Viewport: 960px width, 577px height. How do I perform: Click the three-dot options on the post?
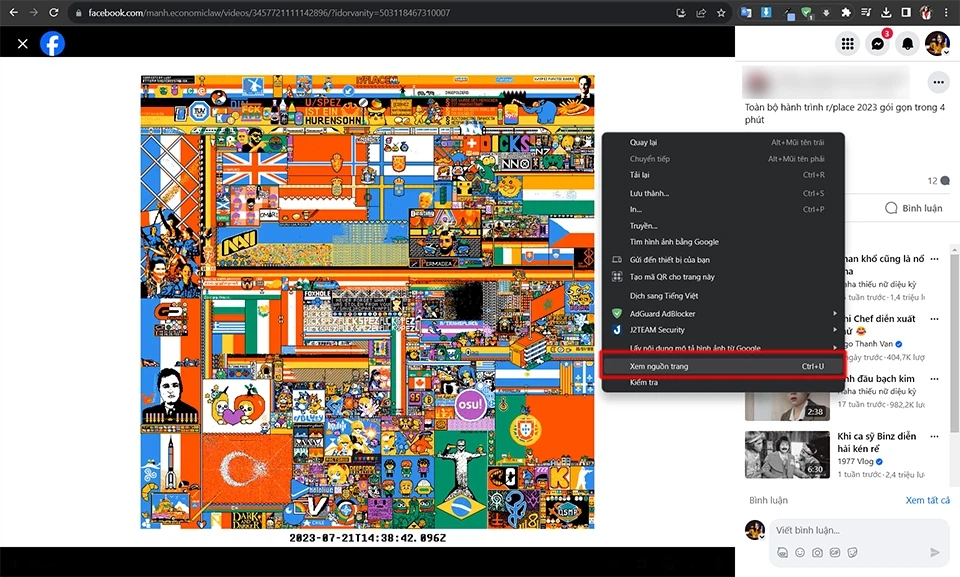[937, 82]
